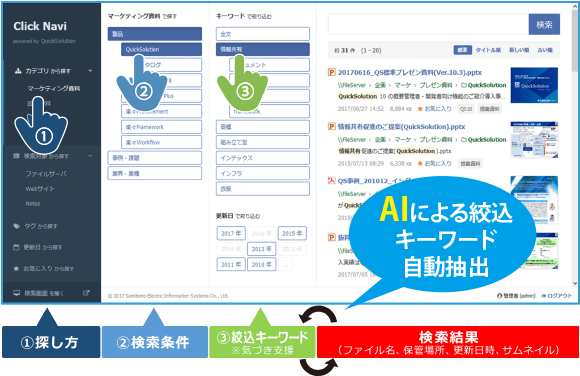580x376 pixels.
Task: Expand the 製品 category
Action: (x=155, y=34)
